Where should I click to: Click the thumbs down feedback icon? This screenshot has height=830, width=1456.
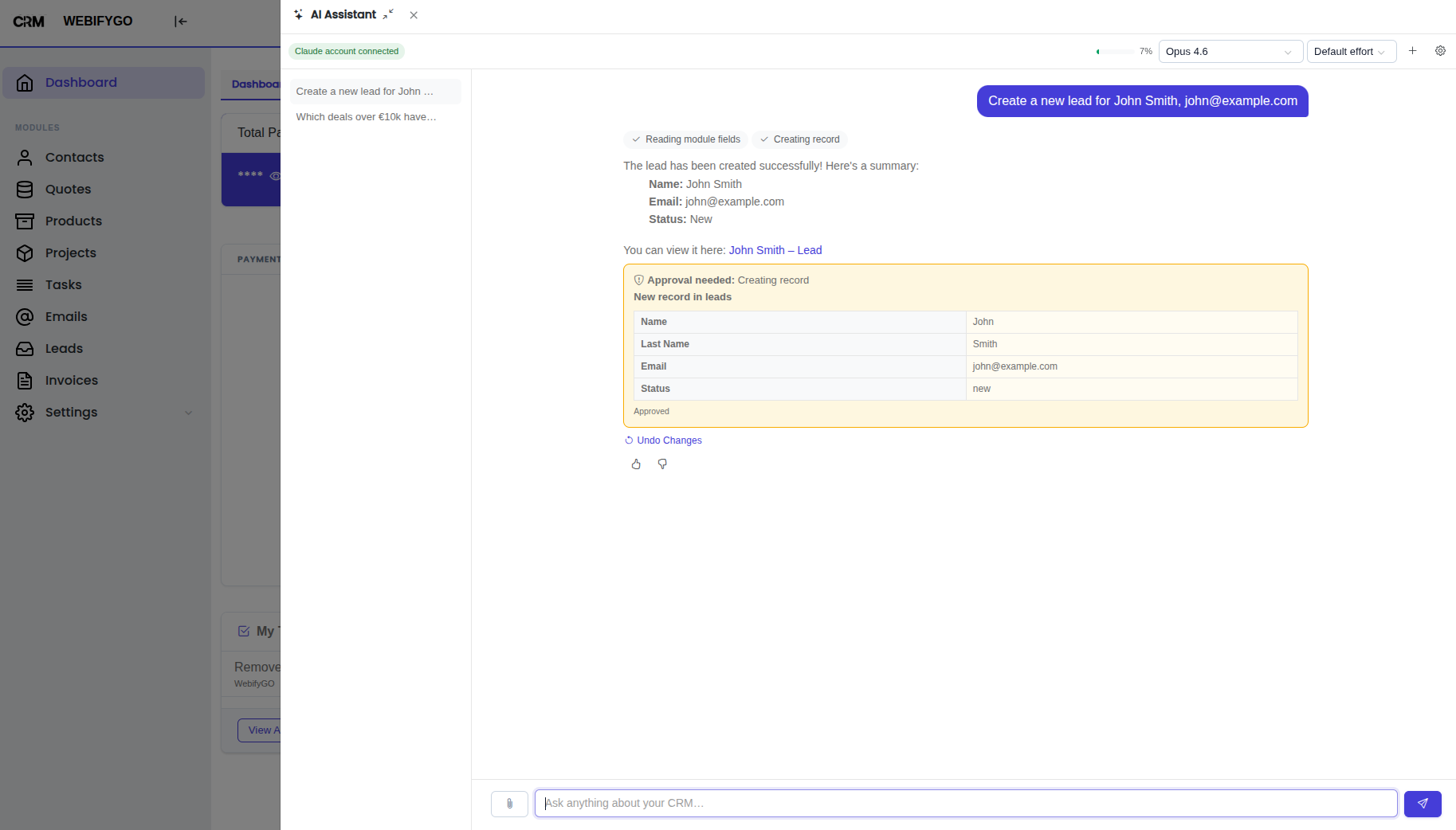(662, 464)
